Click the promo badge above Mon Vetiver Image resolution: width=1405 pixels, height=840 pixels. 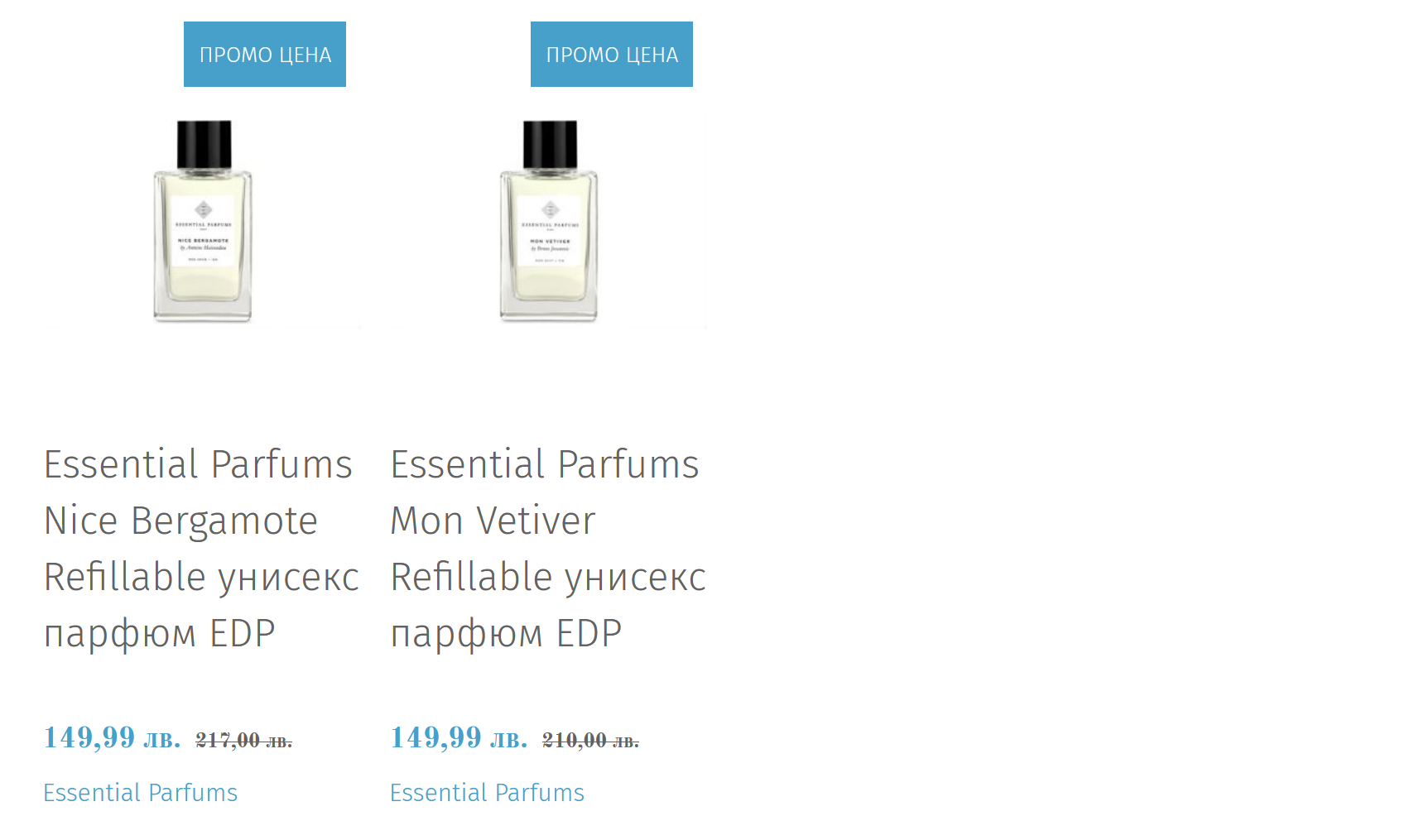pos(612,55)
